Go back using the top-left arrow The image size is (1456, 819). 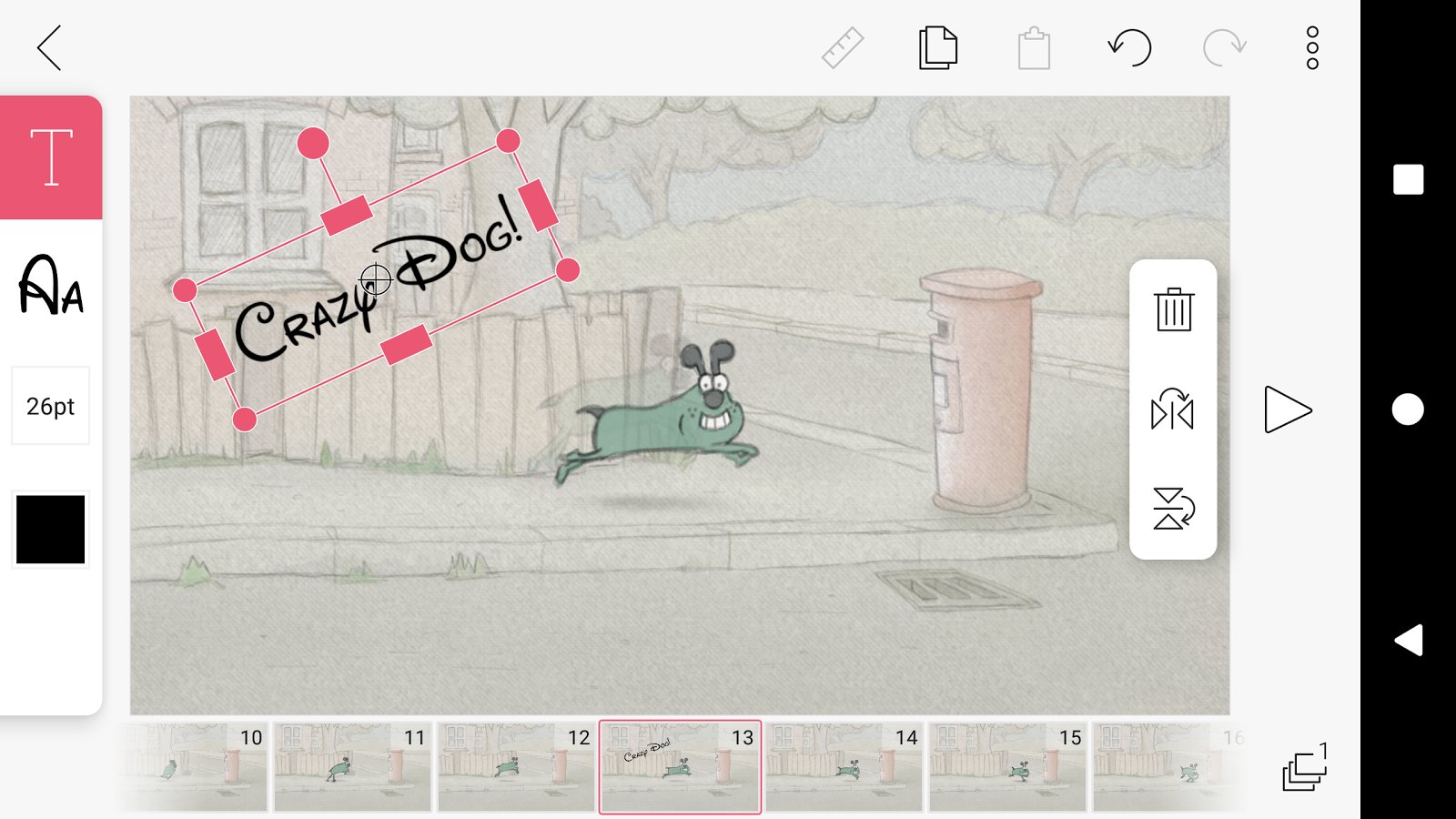pos(49,47)
